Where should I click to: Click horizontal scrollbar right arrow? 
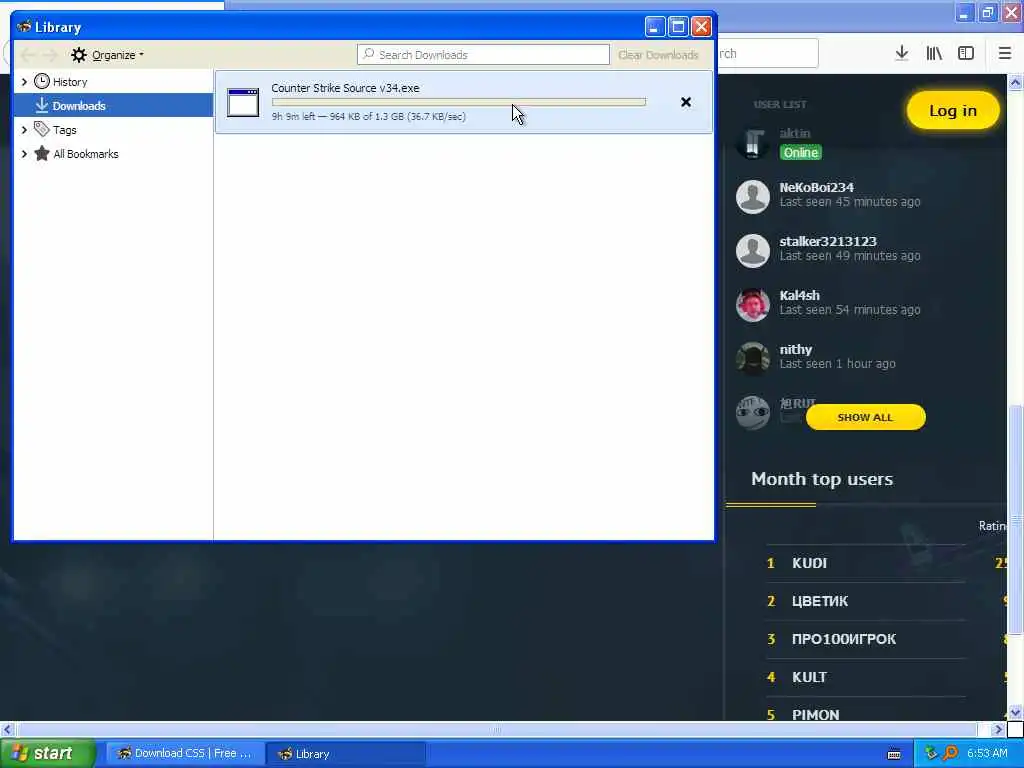pos(999,729)
